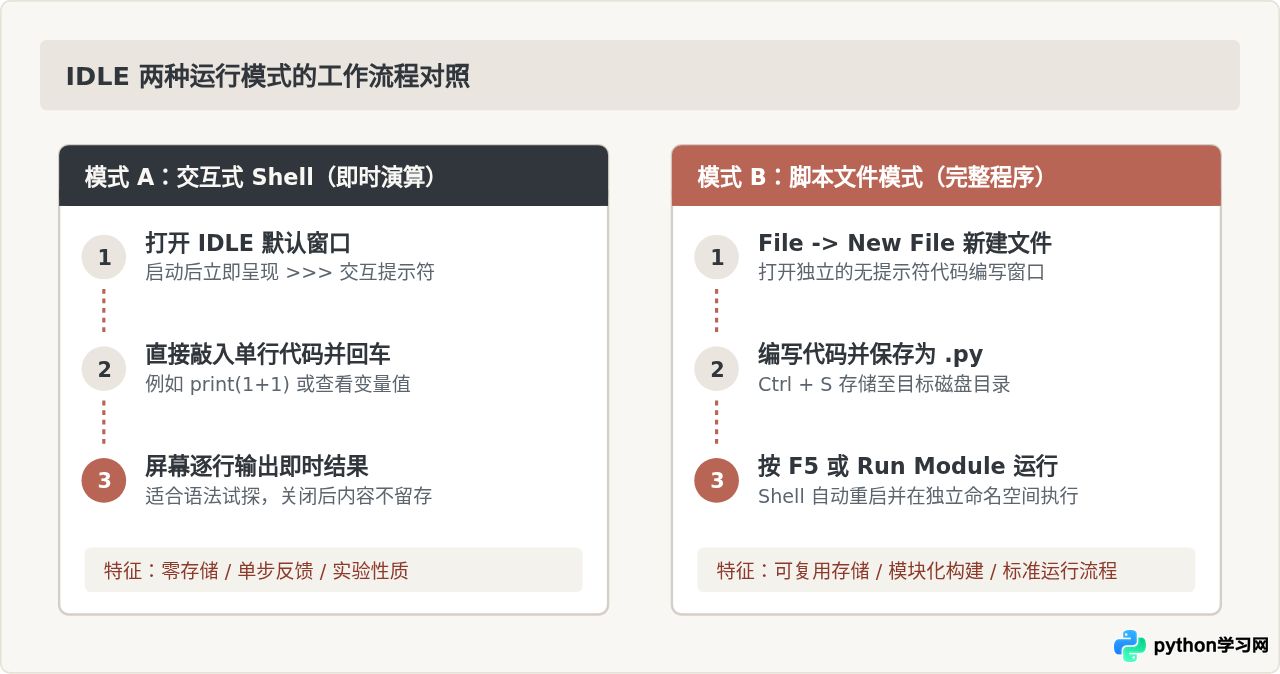The height and width of the screenshot is (674, 1280).
Task: Click the heading "直接敲入单行代码并回车"
Action: click(268, 354)
